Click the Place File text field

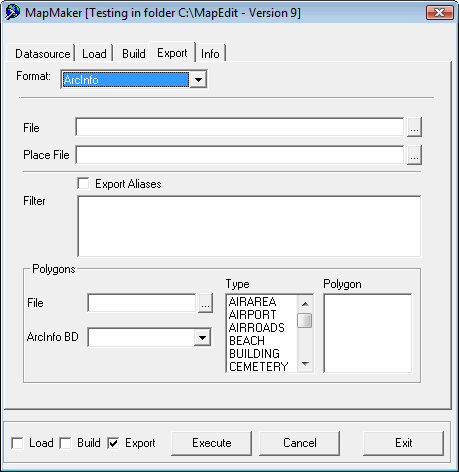point(240,155)
